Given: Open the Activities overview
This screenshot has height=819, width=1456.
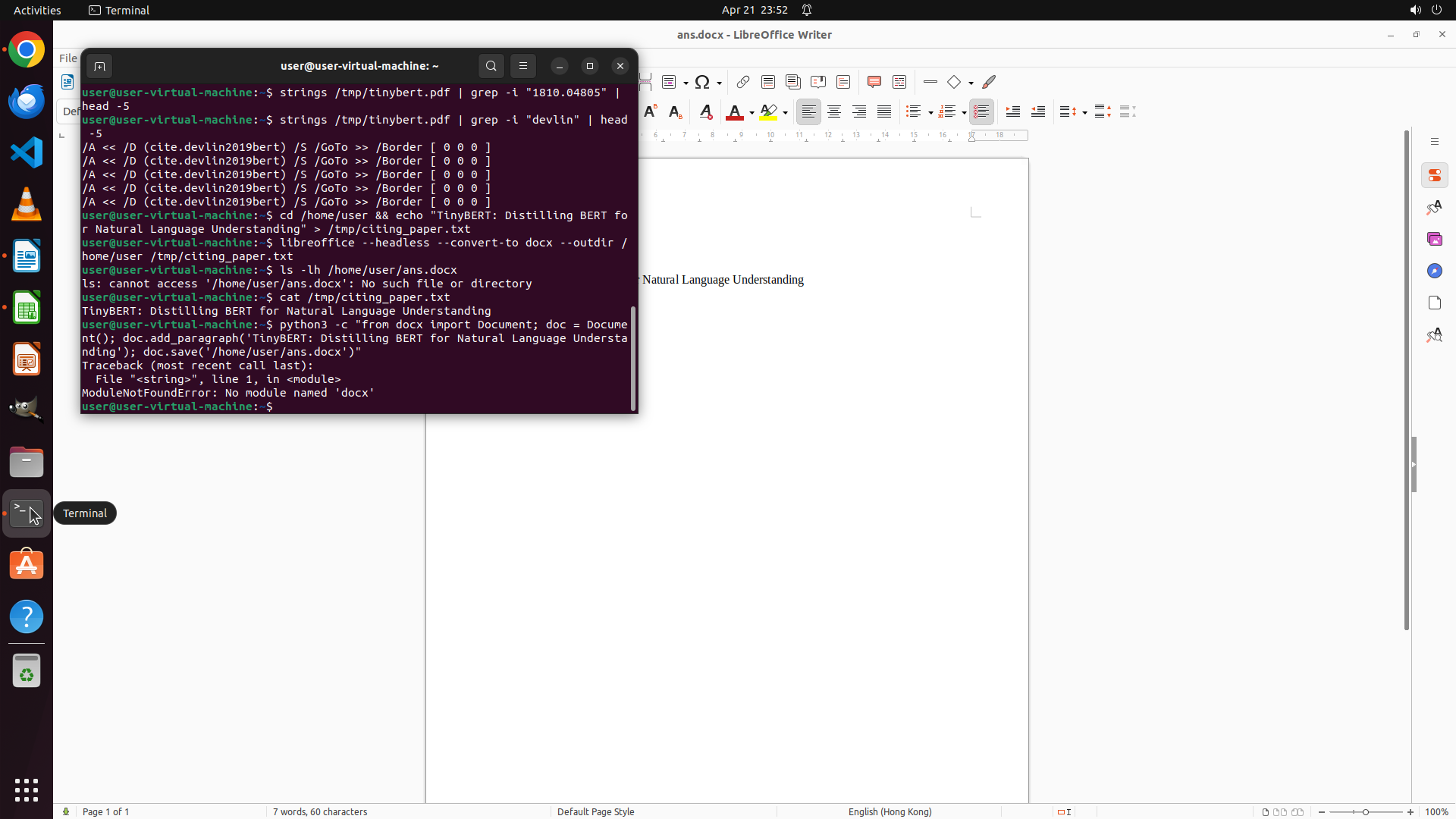Looking at the screenshot, I should [37, 10].
